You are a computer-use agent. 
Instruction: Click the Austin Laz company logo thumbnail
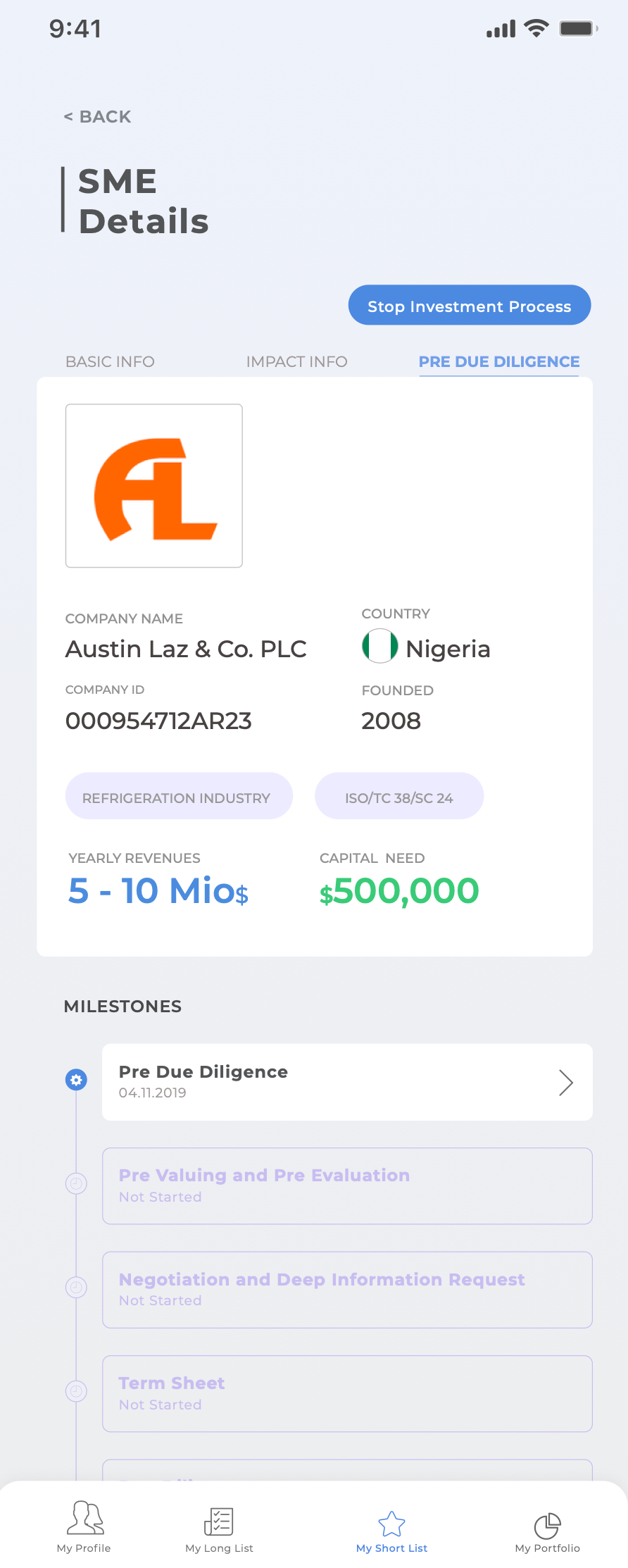click(x=154, y=486)
